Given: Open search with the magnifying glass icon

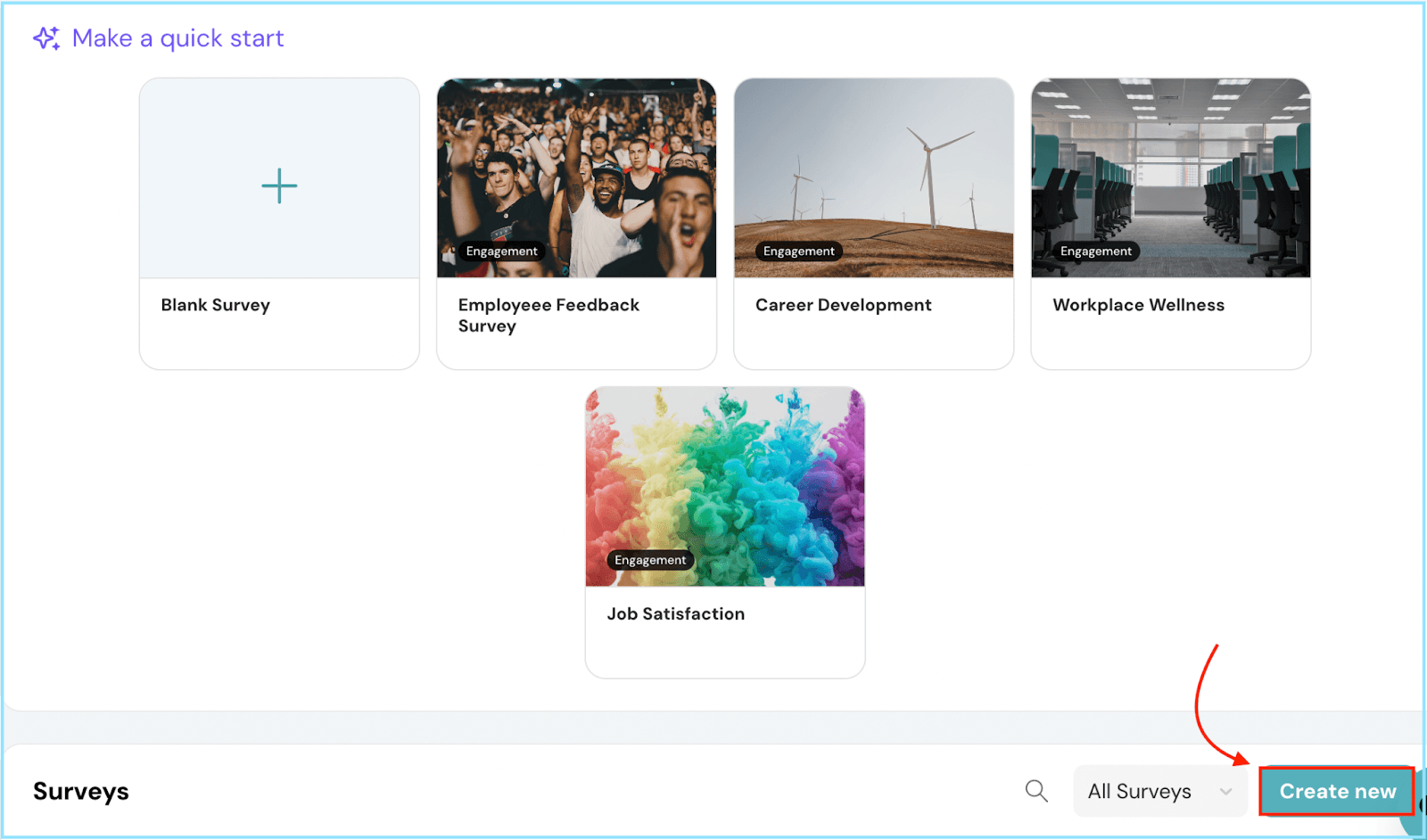Looking at the screenshot, I should pos(1035,791).
